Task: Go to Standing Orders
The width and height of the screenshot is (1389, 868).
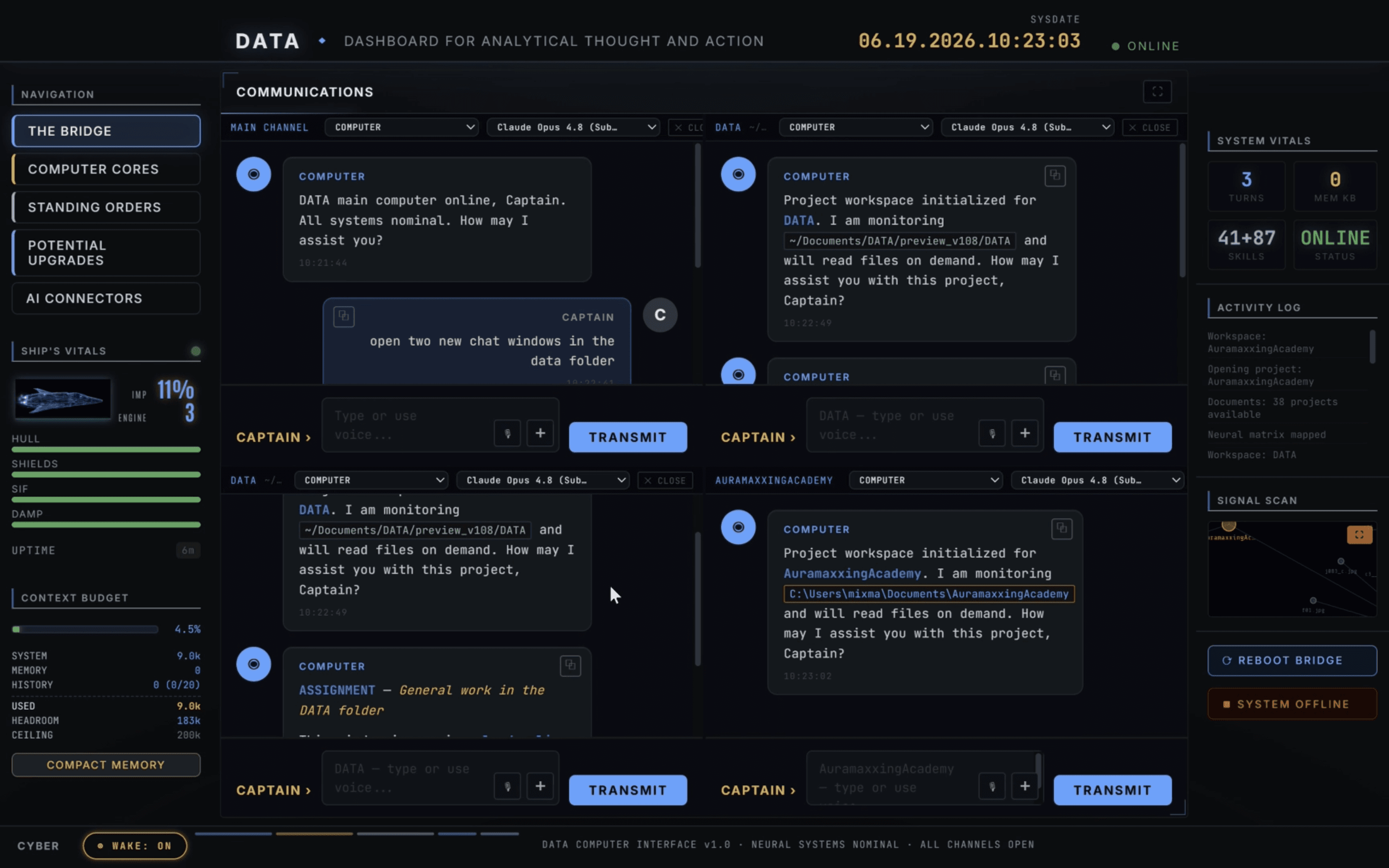Action: (106, 207)
